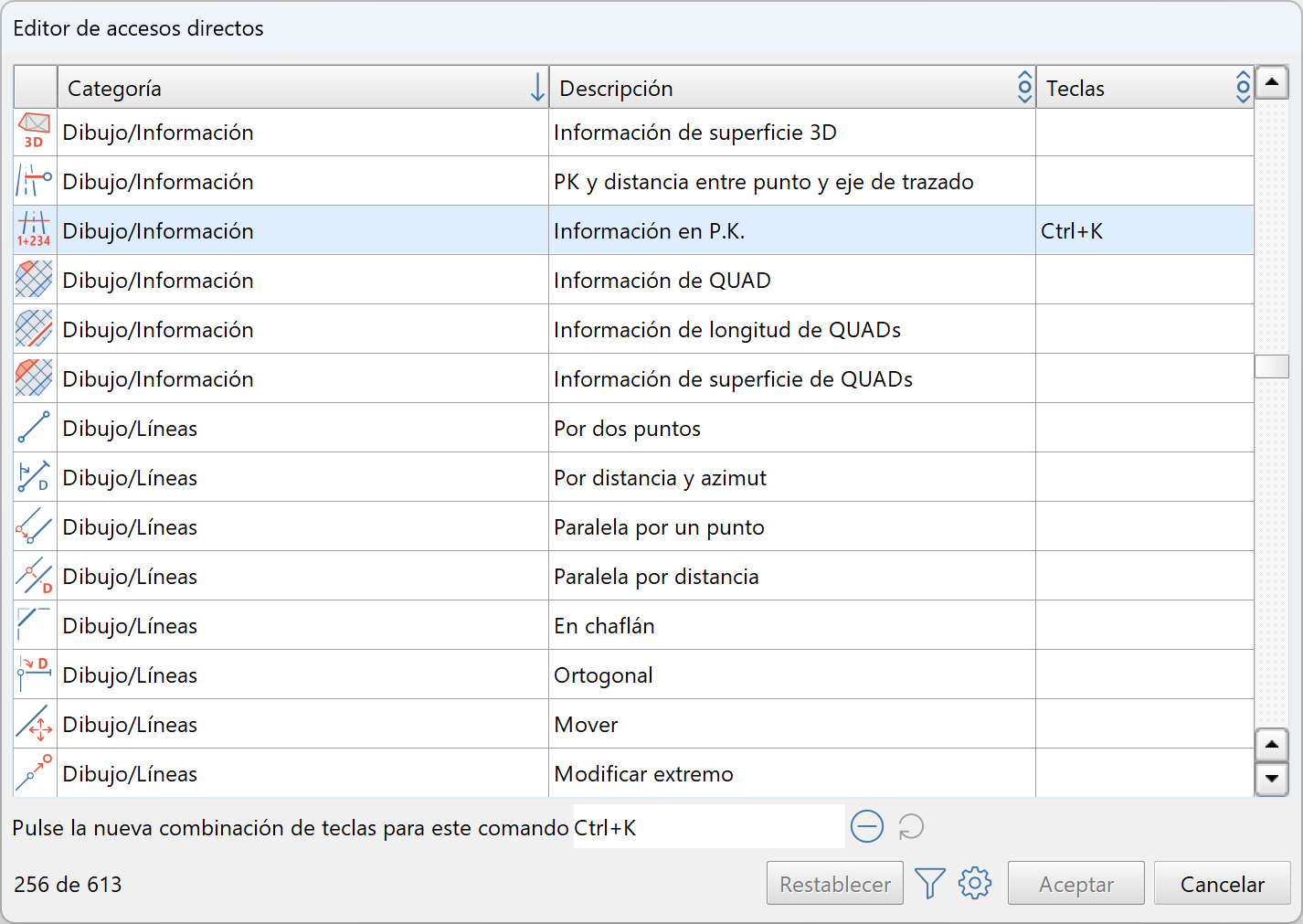Sort by the Teclas column header
Screen dimensions: 1303x924
pos(1145,88)
